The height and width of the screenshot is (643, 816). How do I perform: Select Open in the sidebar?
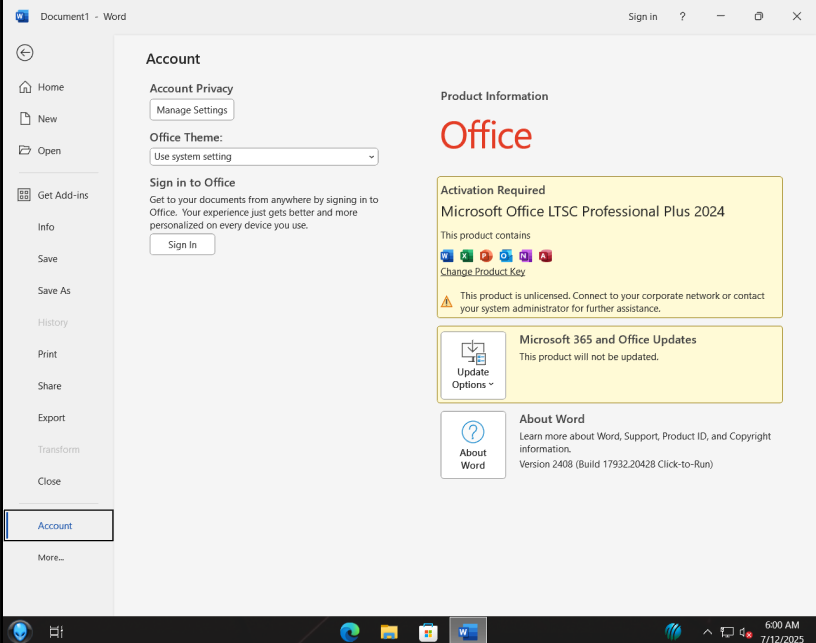pos(49,150)
